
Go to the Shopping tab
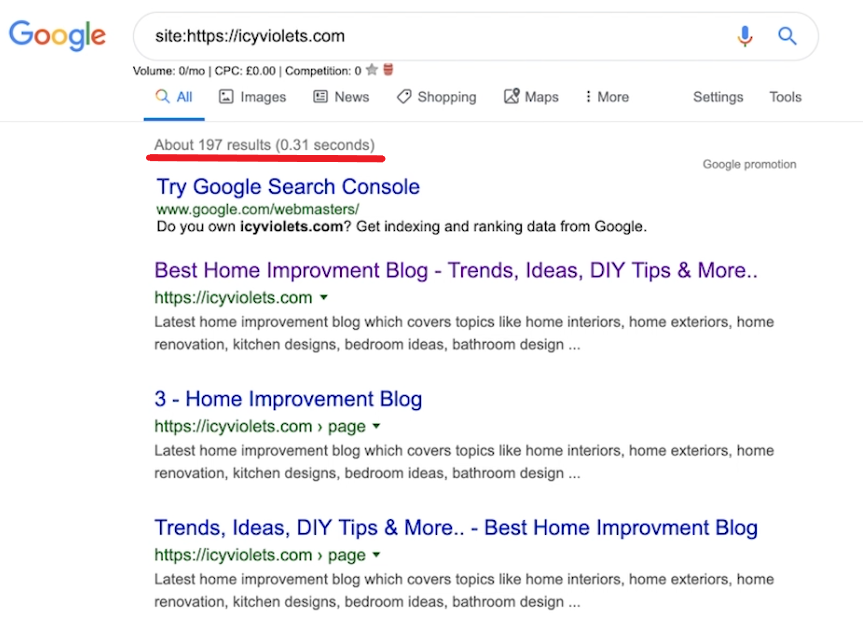click(x=436, y=97)
